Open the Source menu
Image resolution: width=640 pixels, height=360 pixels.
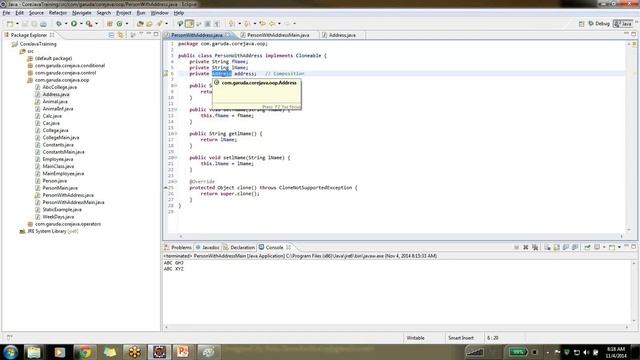point(36,13)
